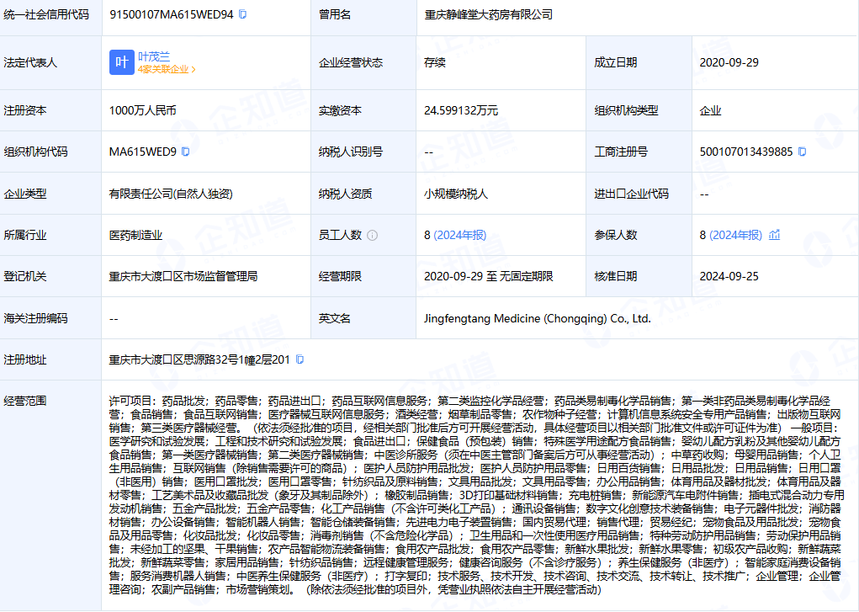Click the organization type value 企业
This screenshot has height=612, width=859.
(711, 111)
